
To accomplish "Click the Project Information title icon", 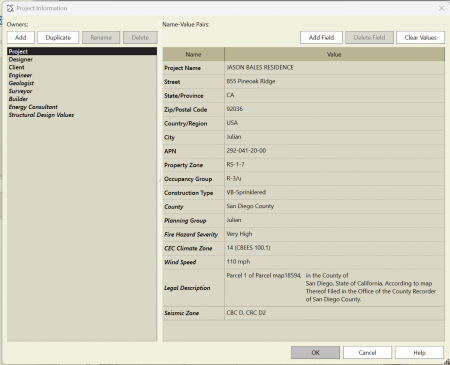I will (x=10, y=8).
